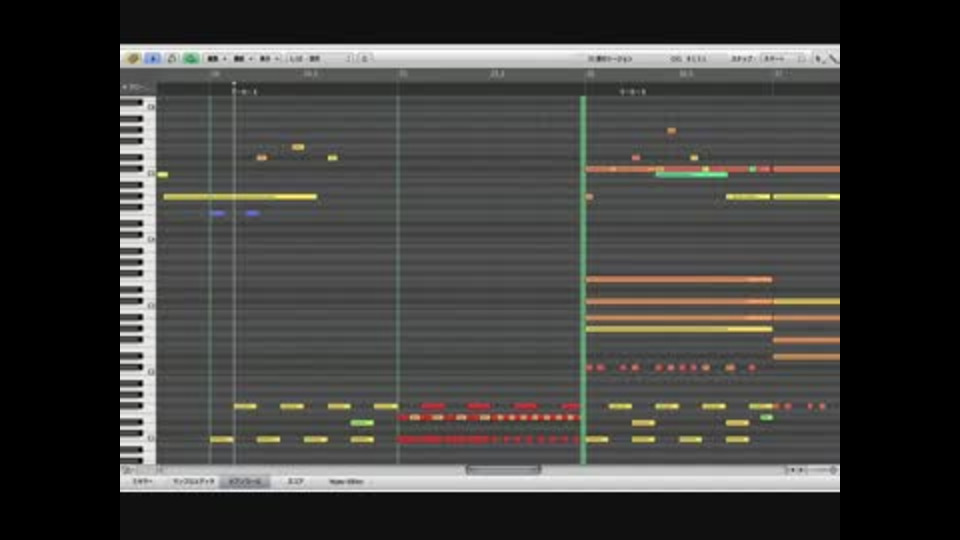Click the horizontal scrollbar thumb

click(x=503, y=470)
